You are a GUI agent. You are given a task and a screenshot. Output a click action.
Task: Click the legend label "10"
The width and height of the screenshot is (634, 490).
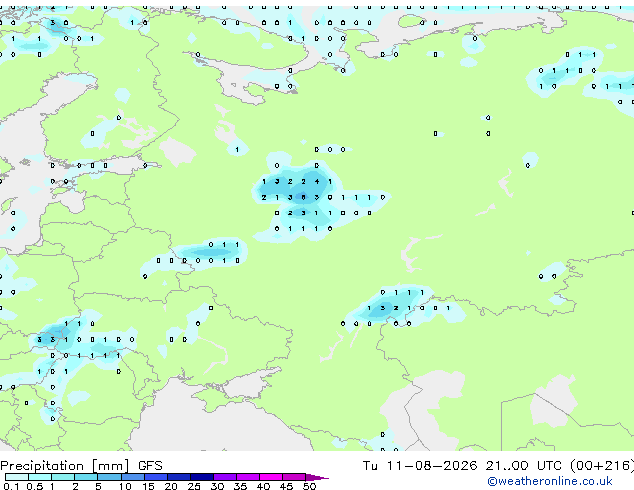pyautogui.click(x=125, y=486)
